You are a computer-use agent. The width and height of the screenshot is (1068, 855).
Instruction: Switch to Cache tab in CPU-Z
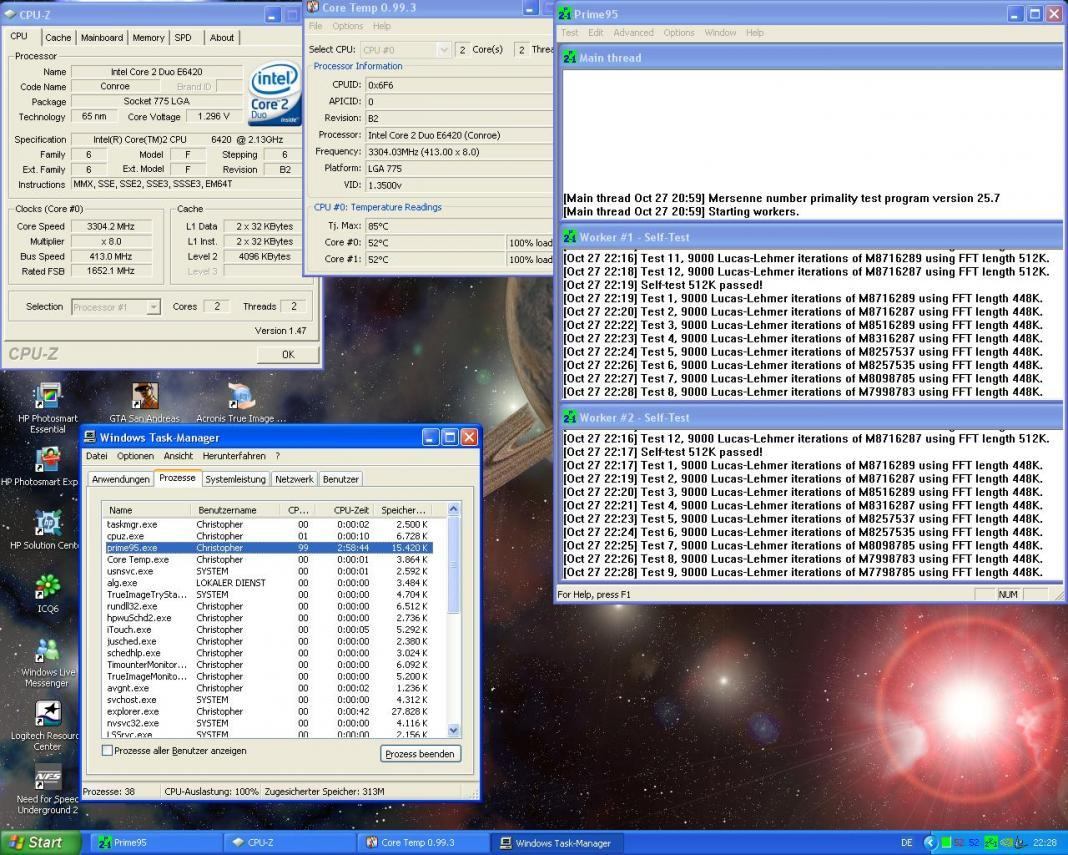click(x=58, y=37)
